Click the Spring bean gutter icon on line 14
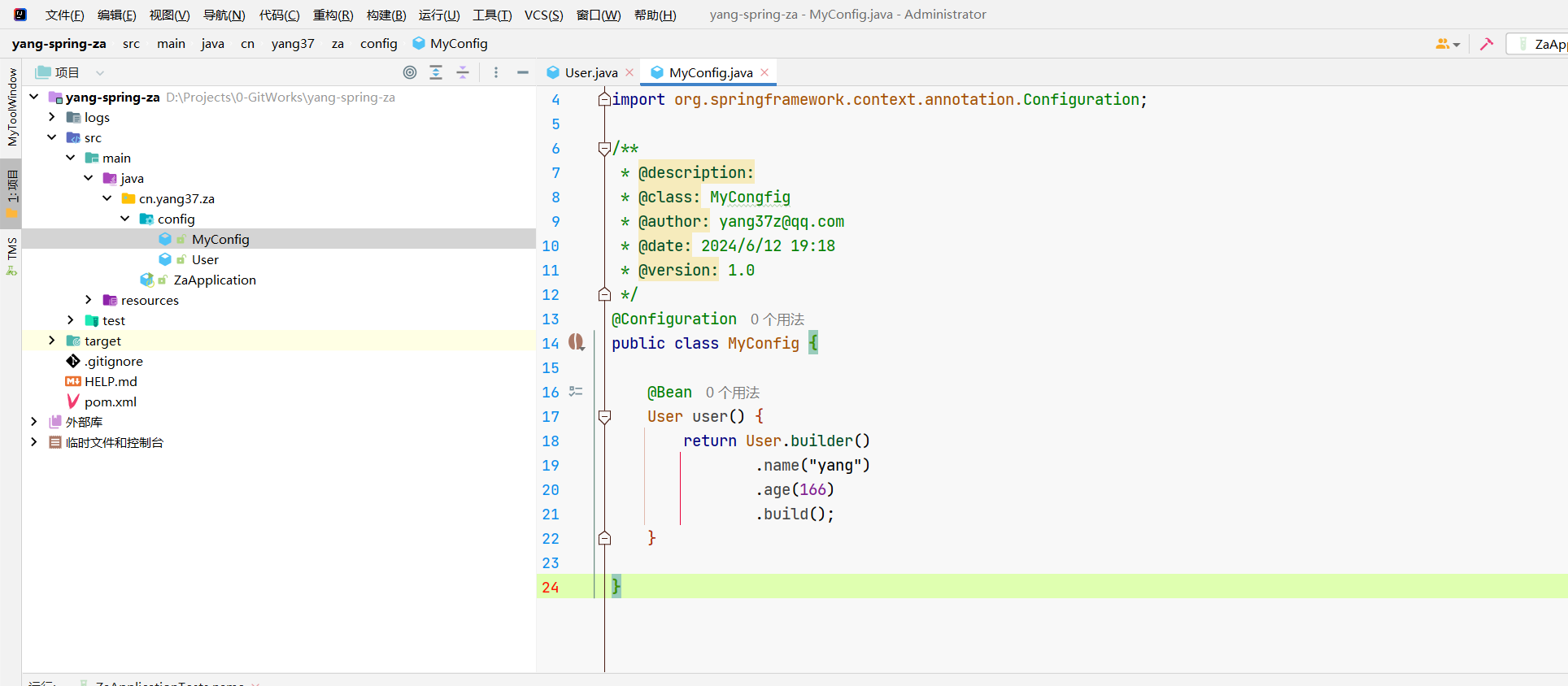This screenshot has width=1568, height=686. 577,343
